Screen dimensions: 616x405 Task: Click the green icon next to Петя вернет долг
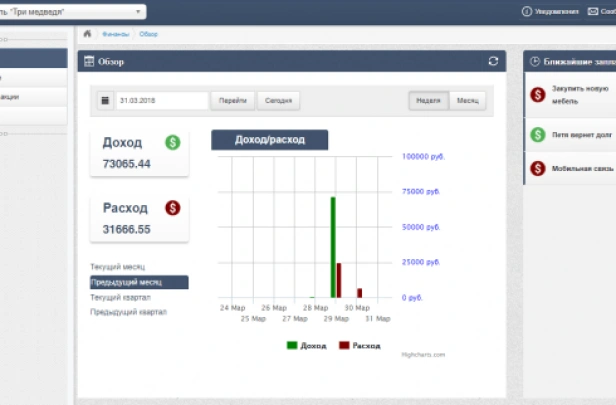(x=538, y=133)
